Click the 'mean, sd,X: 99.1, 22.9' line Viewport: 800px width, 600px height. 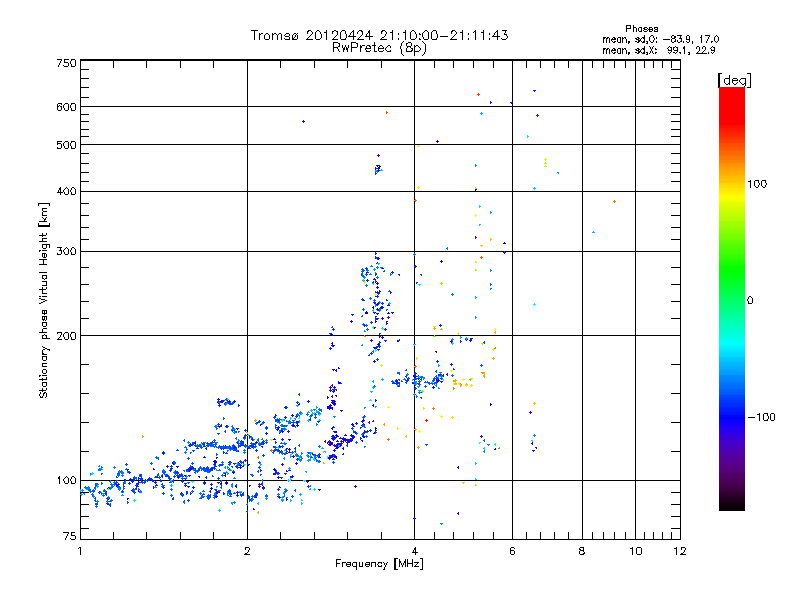pyautogui.click(x=659, y=50)
